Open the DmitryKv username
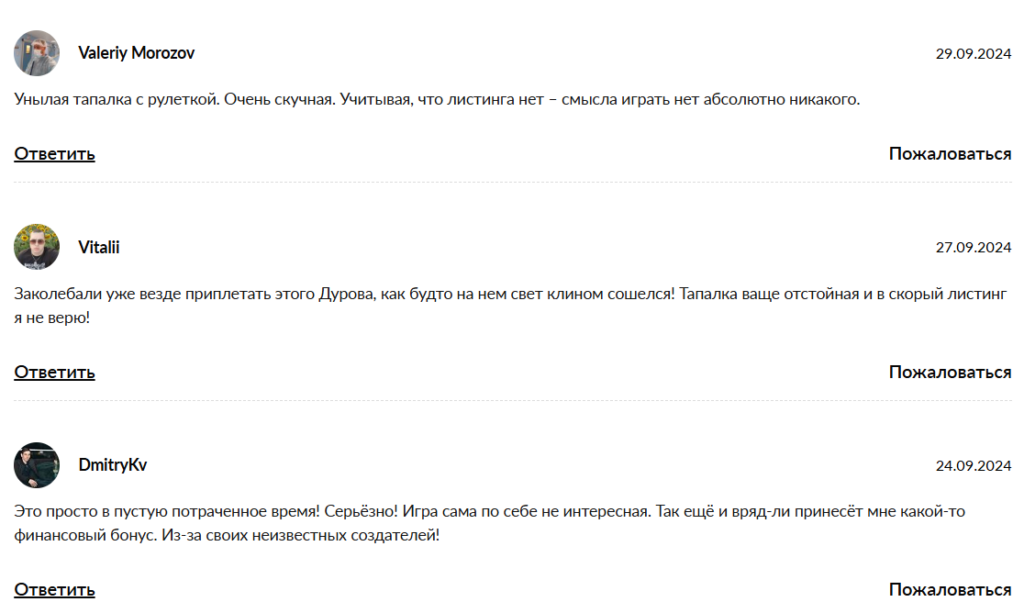Image resolution: width=1024 pixels, height=613 pixels. pos(112,465)
